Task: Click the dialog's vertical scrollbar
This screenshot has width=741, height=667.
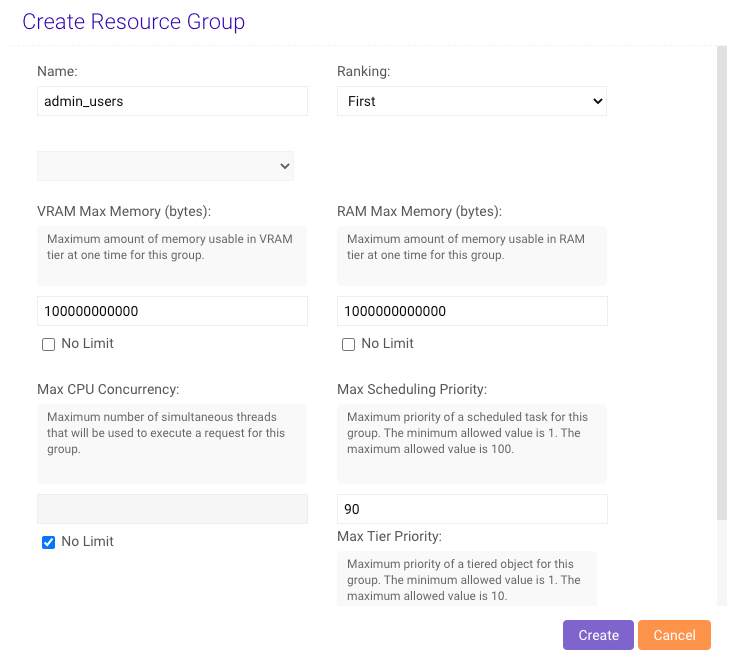Action: (x=721, y=280)
